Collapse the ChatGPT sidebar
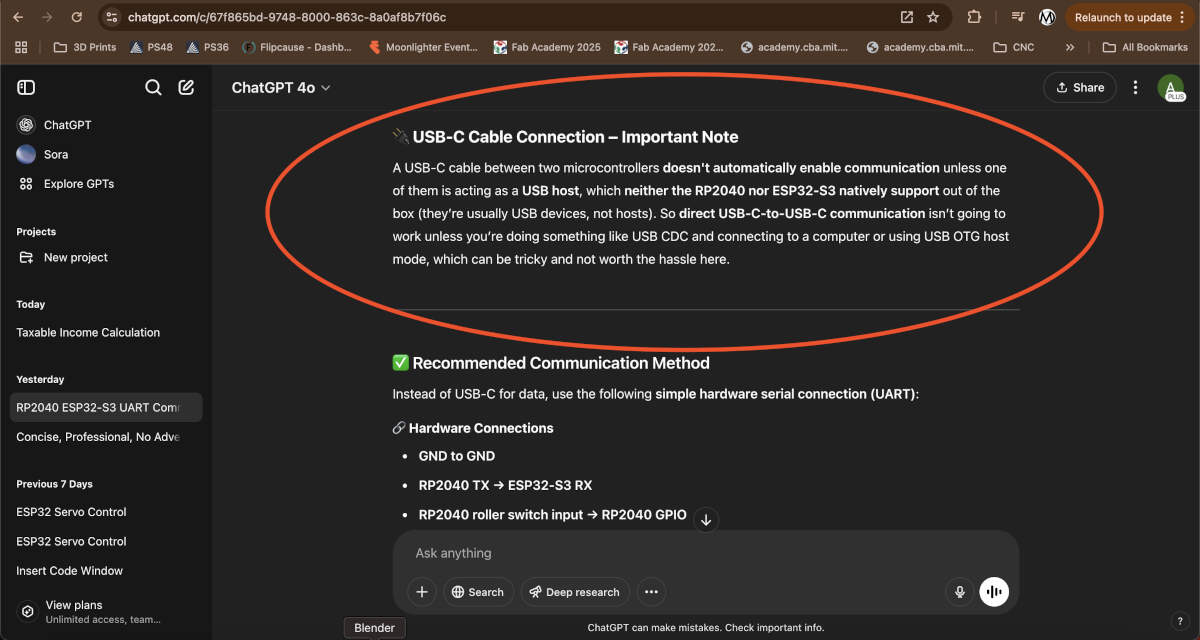Screen dimensions: 1200x640 coord(26,88)
